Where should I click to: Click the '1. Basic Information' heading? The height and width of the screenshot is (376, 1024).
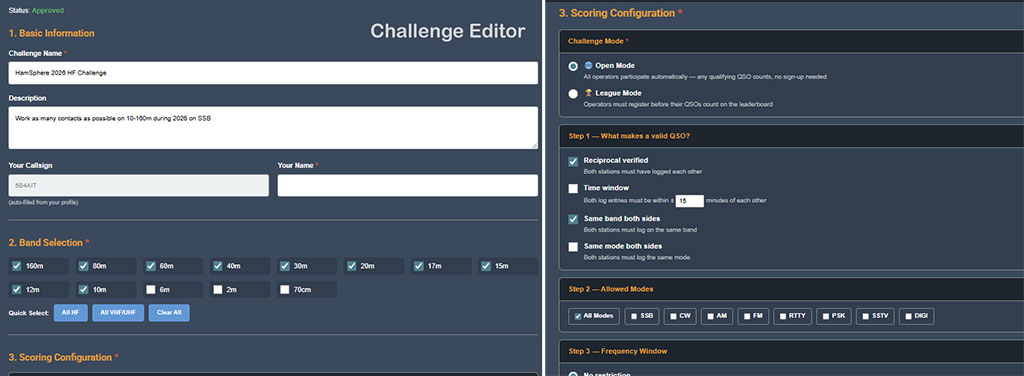point(52,33)
